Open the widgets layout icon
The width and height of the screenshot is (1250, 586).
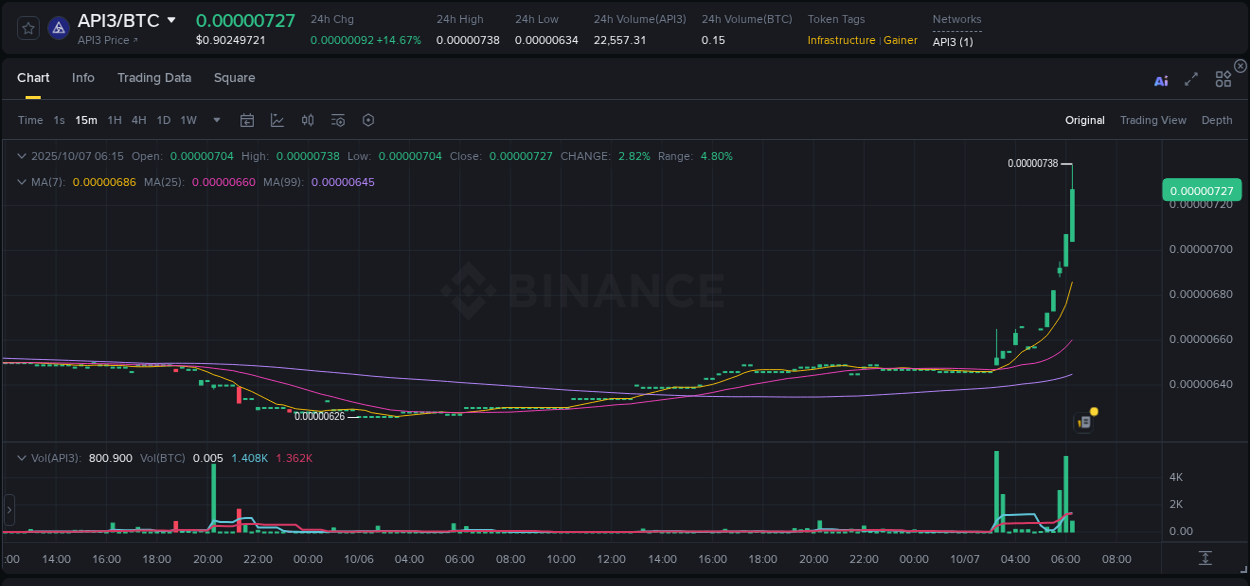coord(1222,78)
